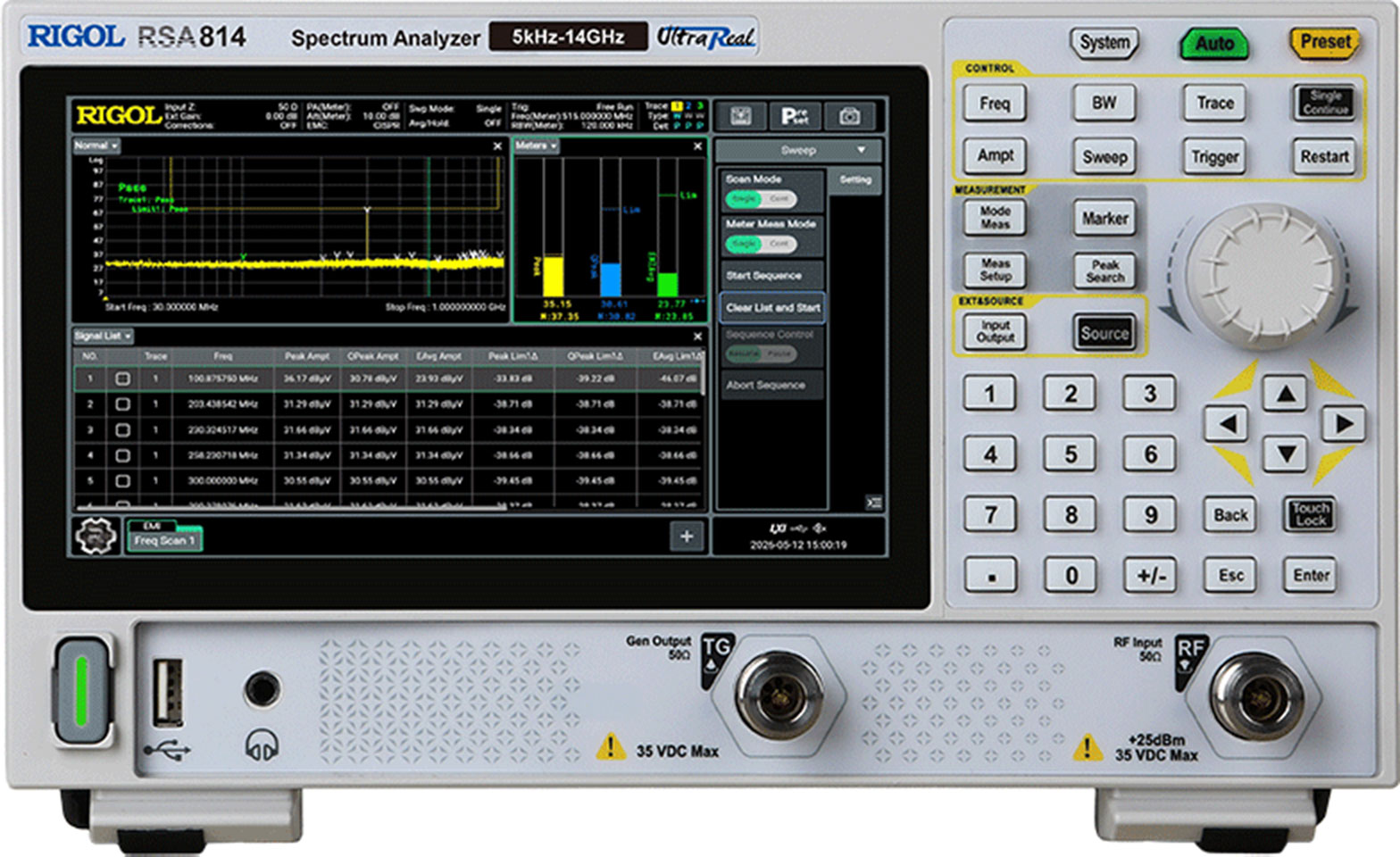Hit the Mode Meas key

[995, 217]
